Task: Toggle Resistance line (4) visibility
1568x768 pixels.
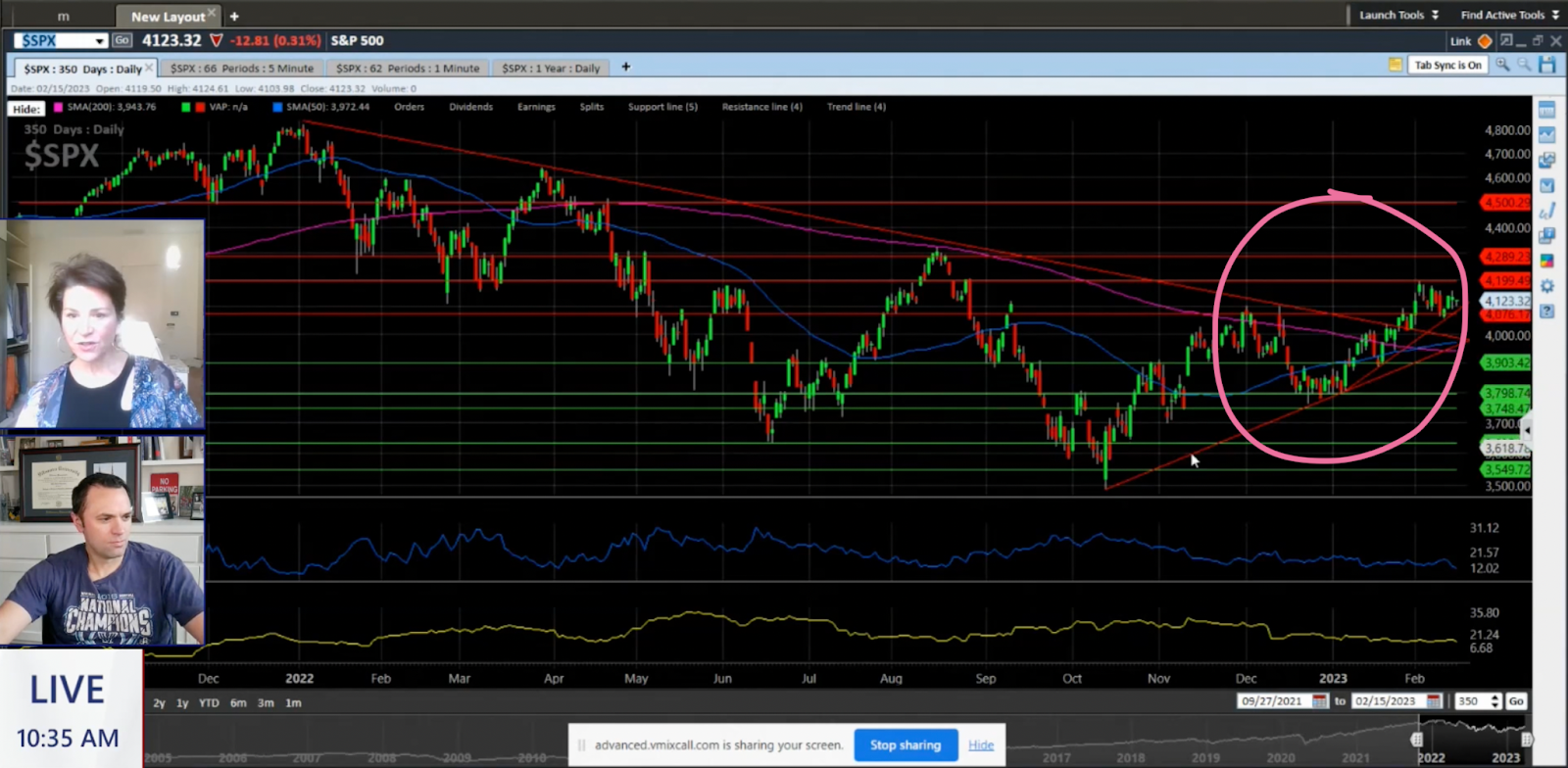Action: pos(762,107)
